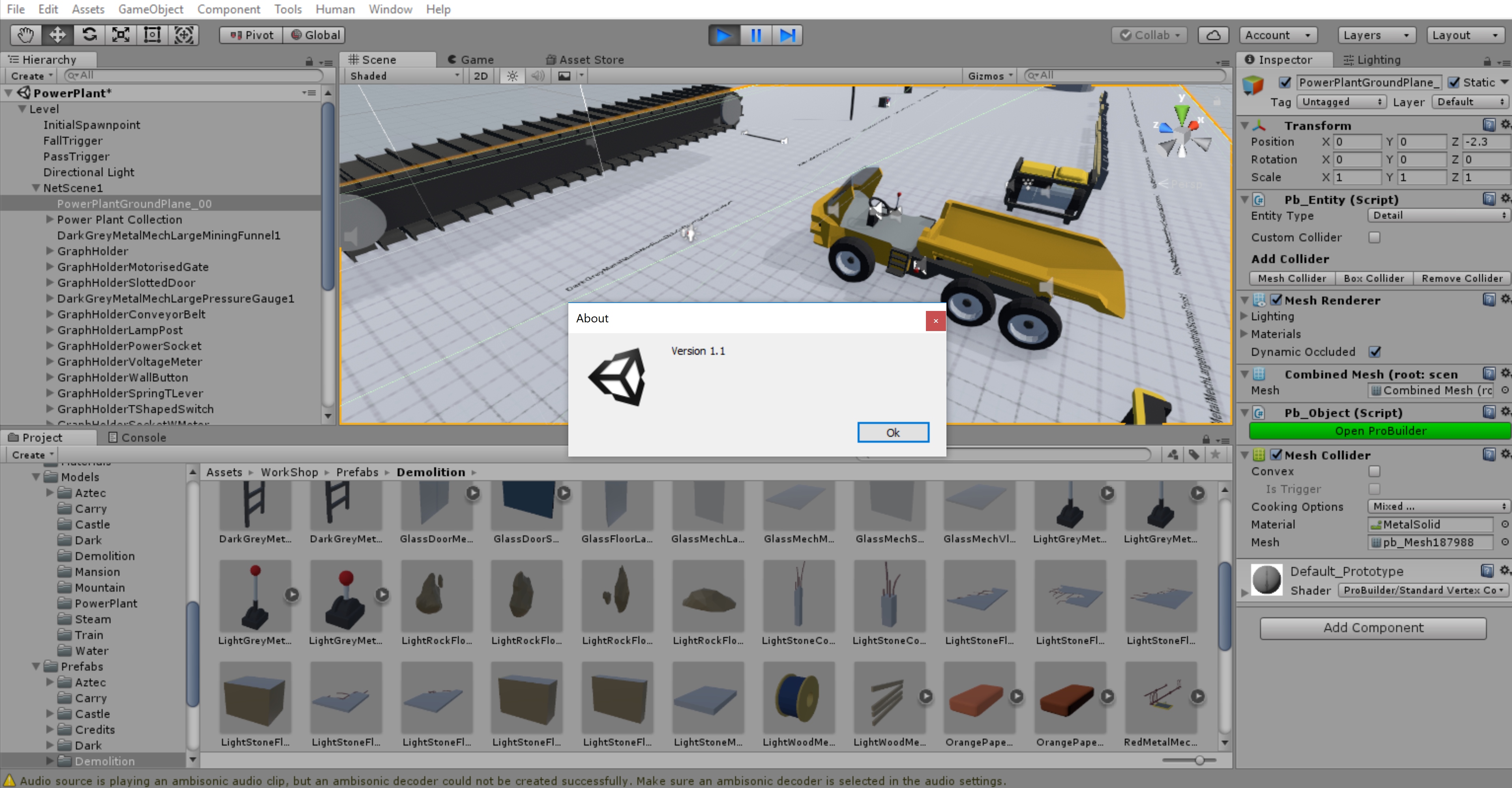Select the LightWoodMe cable spool thumbnail
The image size is (1512, 788).
tap(798, 697)
